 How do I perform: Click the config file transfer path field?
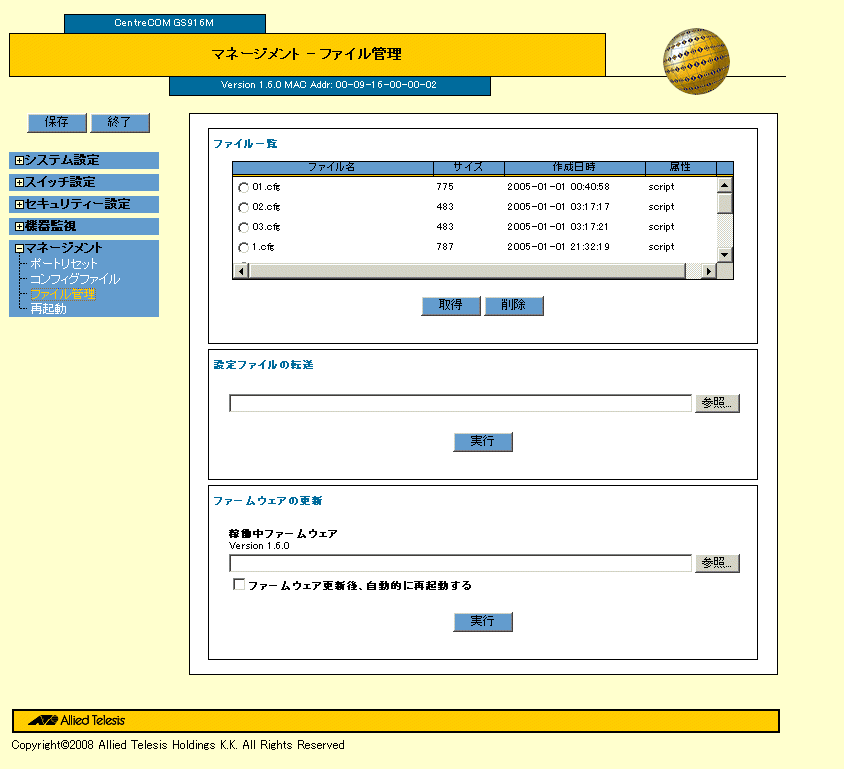tap(460, 403)
